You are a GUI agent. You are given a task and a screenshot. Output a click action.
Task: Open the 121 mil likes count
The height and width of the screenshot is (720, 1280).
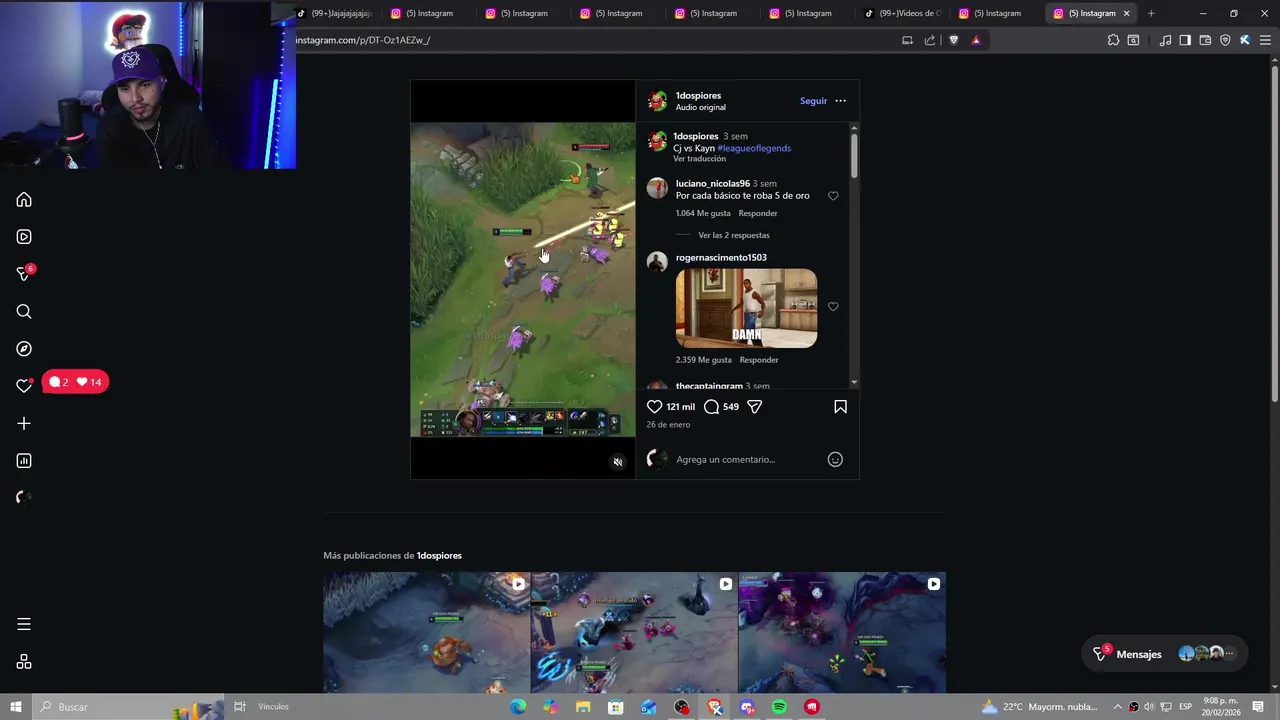[x=680, y=407]
